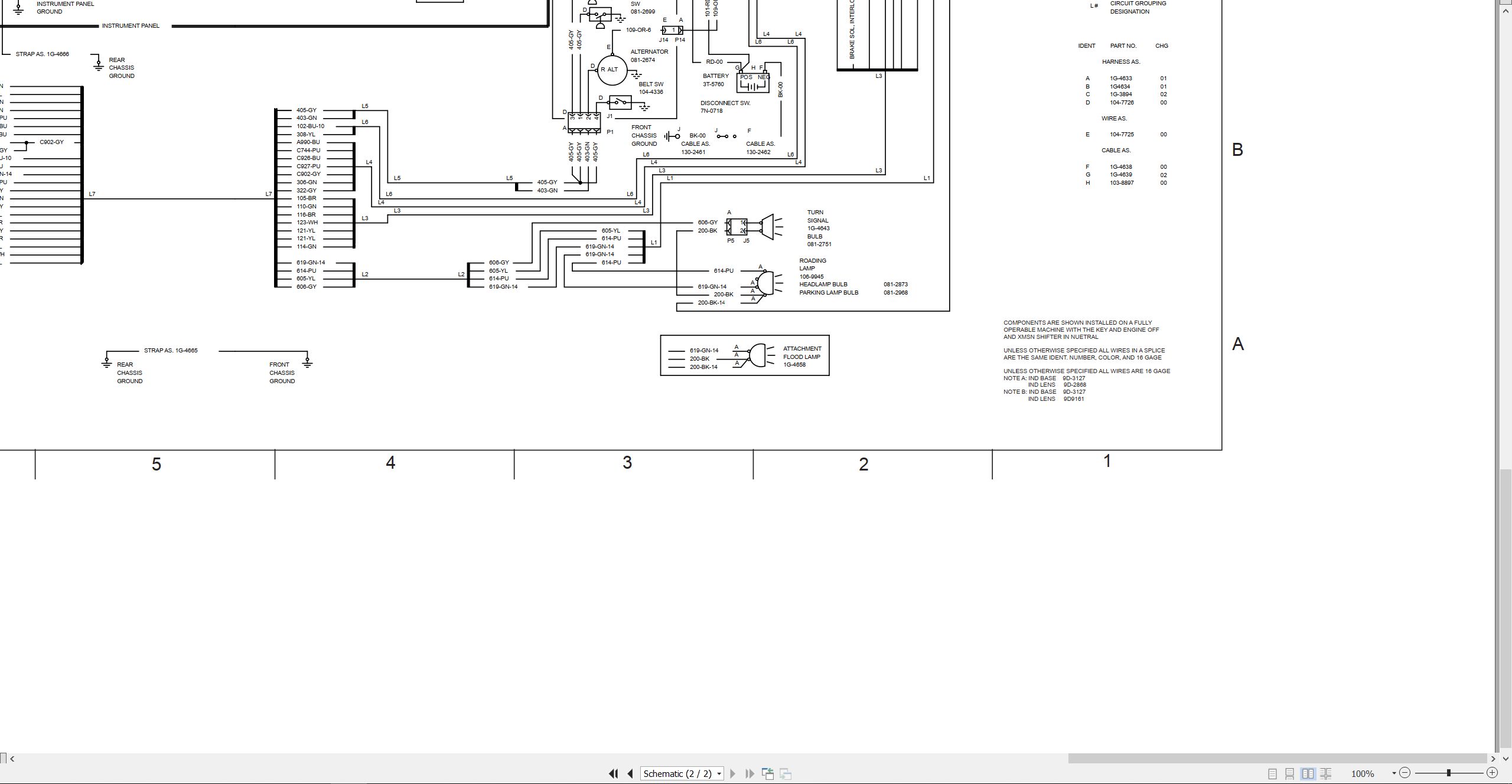Viewport: 1512px width, 784px height.
Task: Click the wire label 102-BU-10
Action: click(x=310, y=126)
